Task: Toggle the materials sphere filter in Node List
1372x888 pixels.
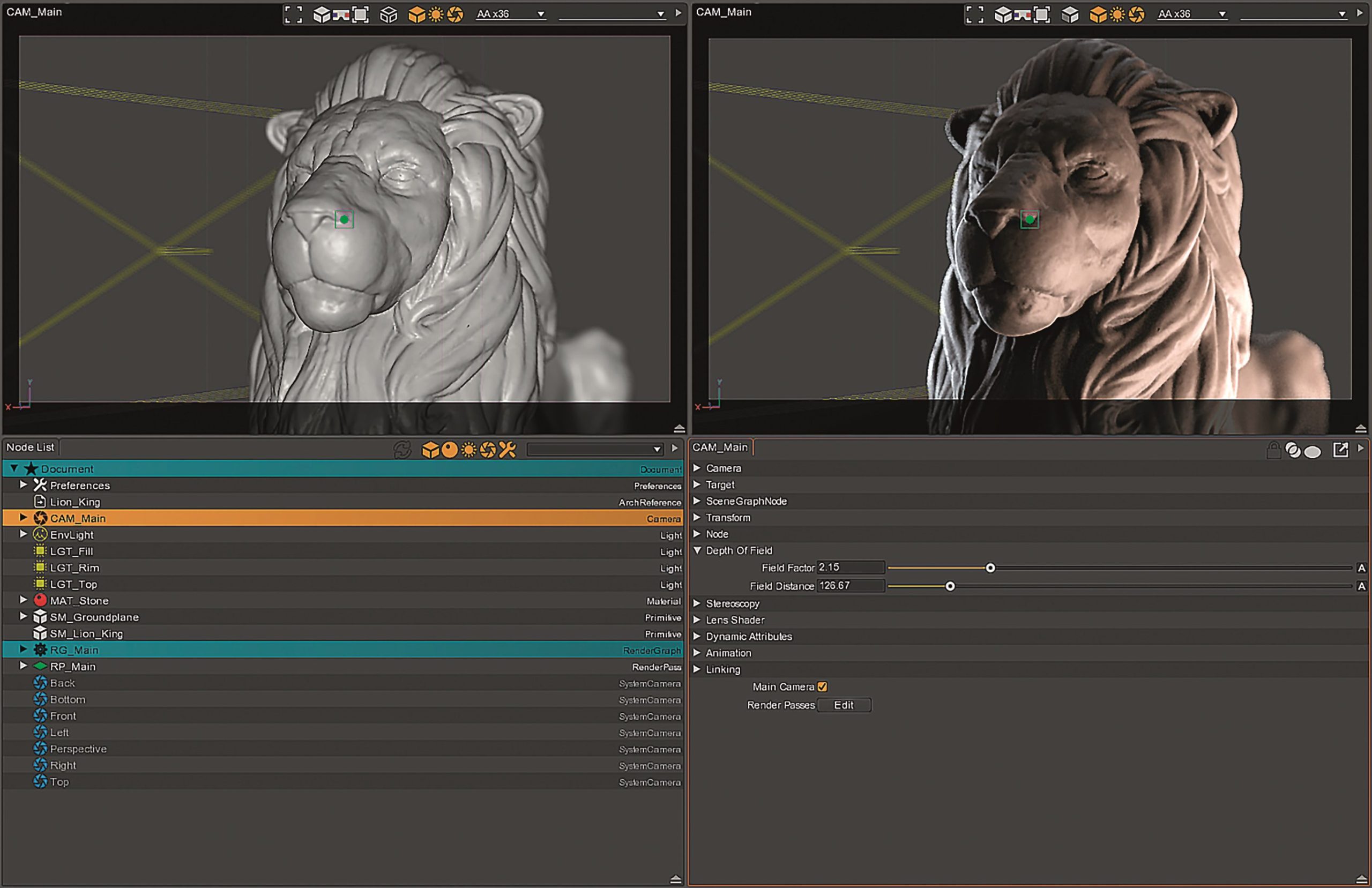Action: tap(450, 450)
